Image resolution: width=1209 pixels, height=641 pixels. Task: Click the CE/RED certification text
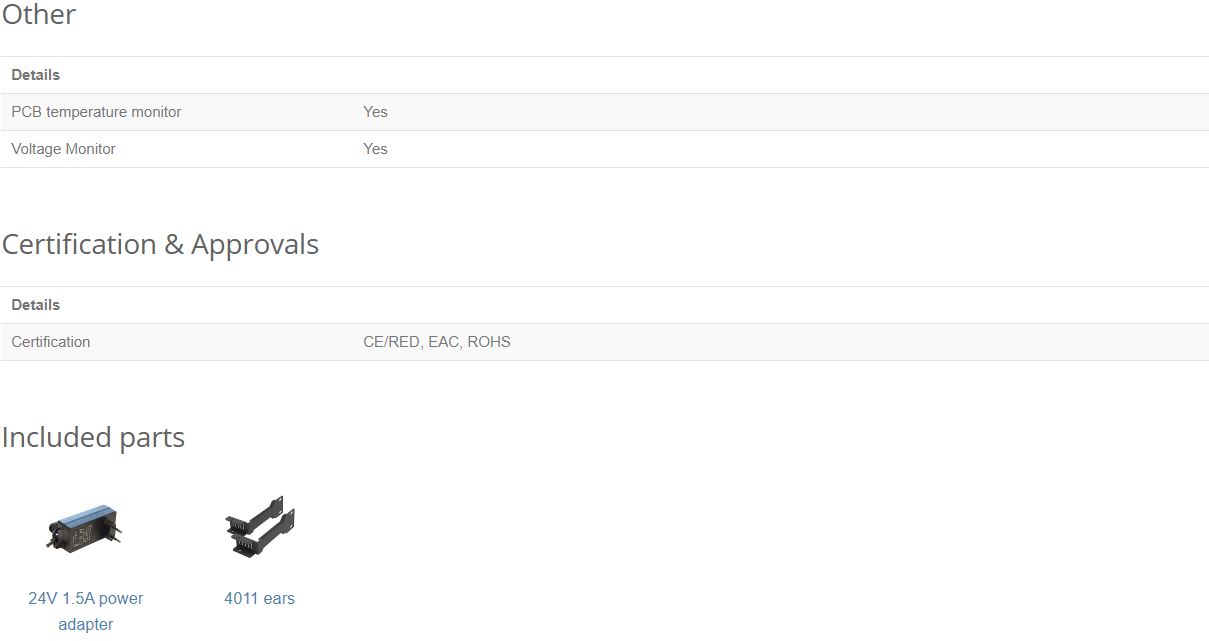[x=391, y=342]
